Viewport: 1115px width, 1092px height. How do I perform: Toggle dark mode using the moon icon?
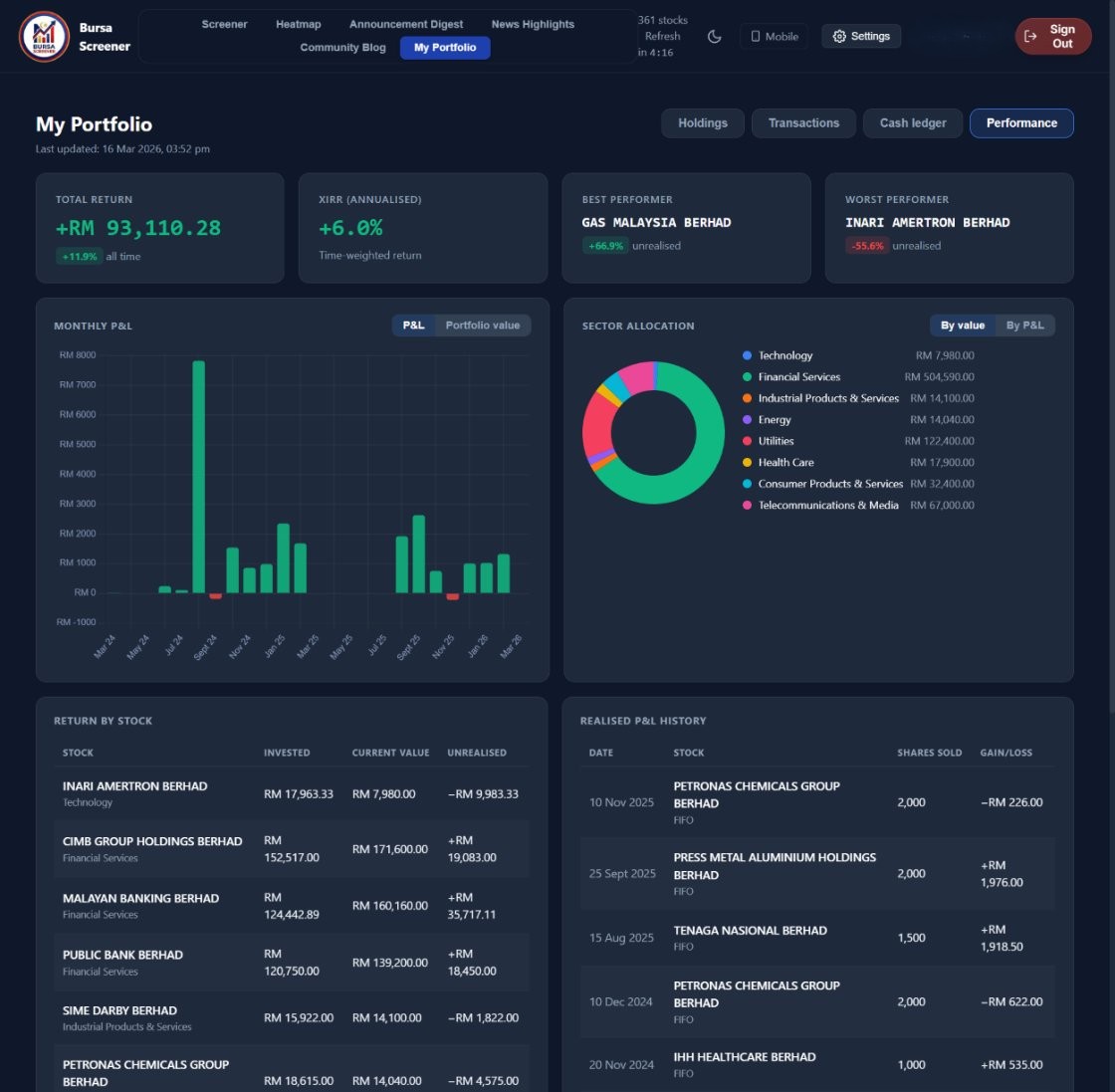pyautogui.click(x=714, y=36)
